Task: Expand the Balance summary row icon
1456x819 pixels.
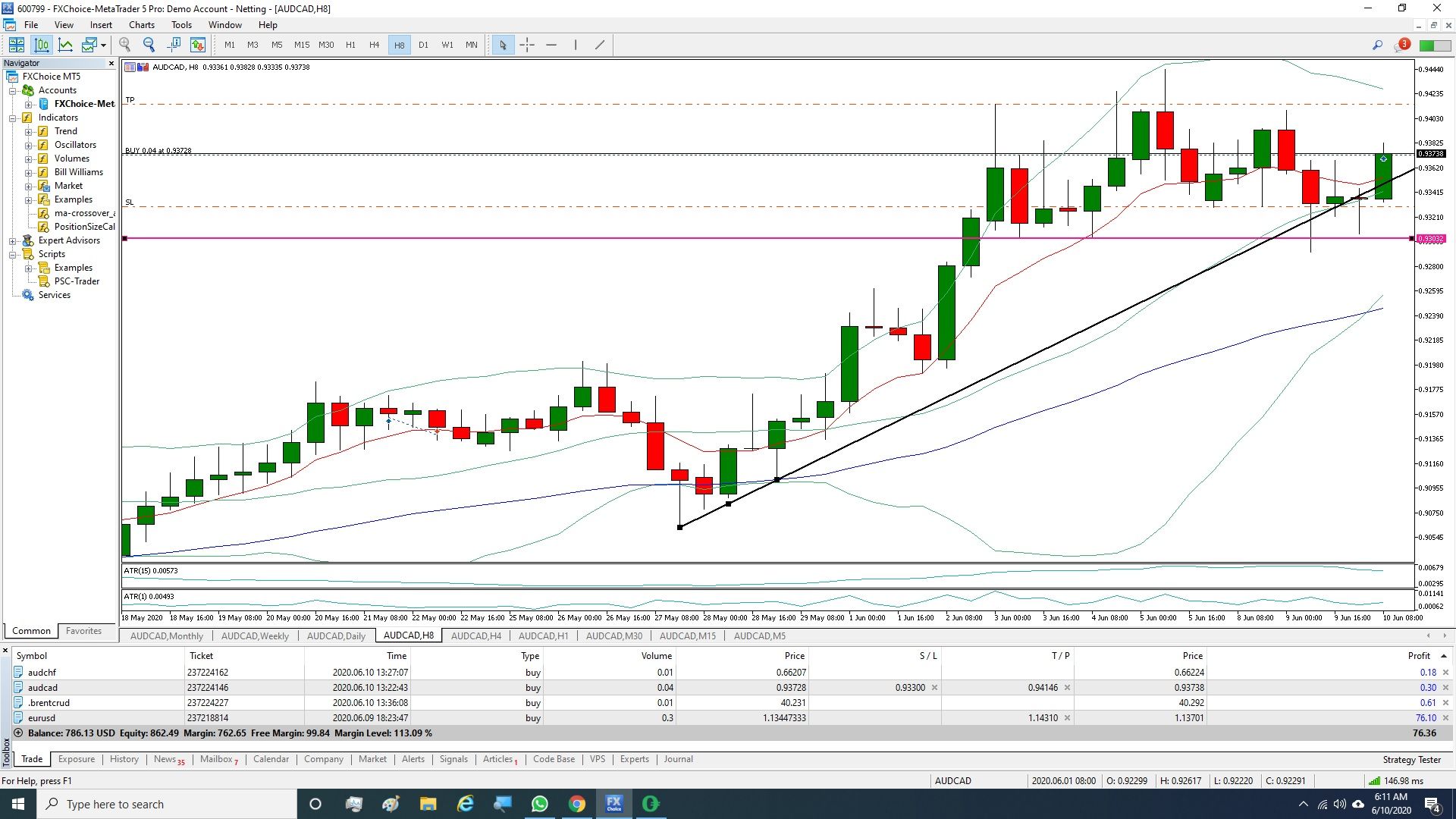Action: click(18, 733)
